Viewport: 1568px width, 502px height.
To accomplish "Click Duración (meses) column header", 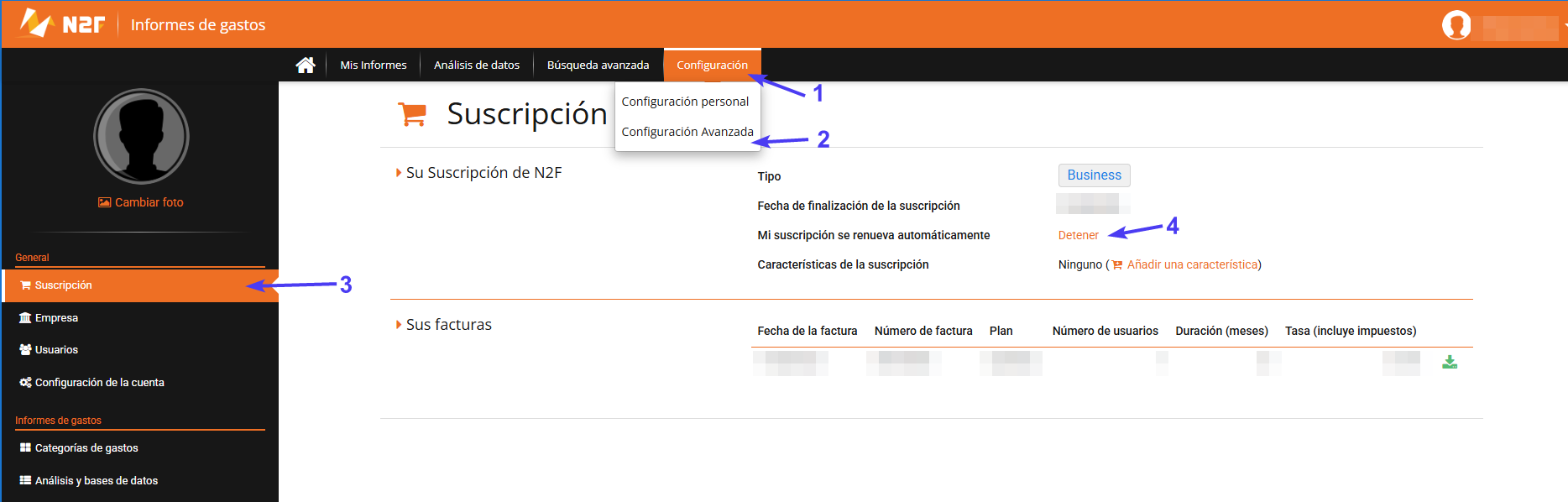I will click(x=1221, y=331).
